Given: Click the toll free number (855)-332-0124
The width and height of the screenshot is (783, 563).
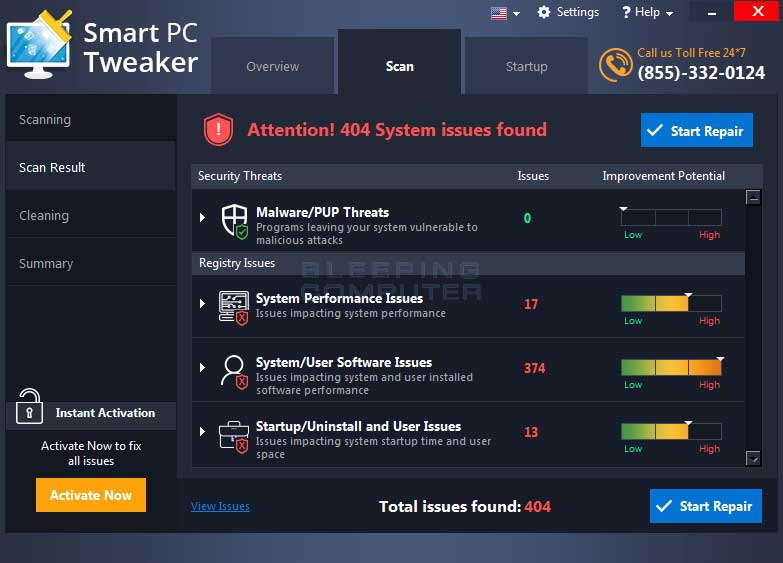Looking at the screenshot, I should tap(701, 73).
